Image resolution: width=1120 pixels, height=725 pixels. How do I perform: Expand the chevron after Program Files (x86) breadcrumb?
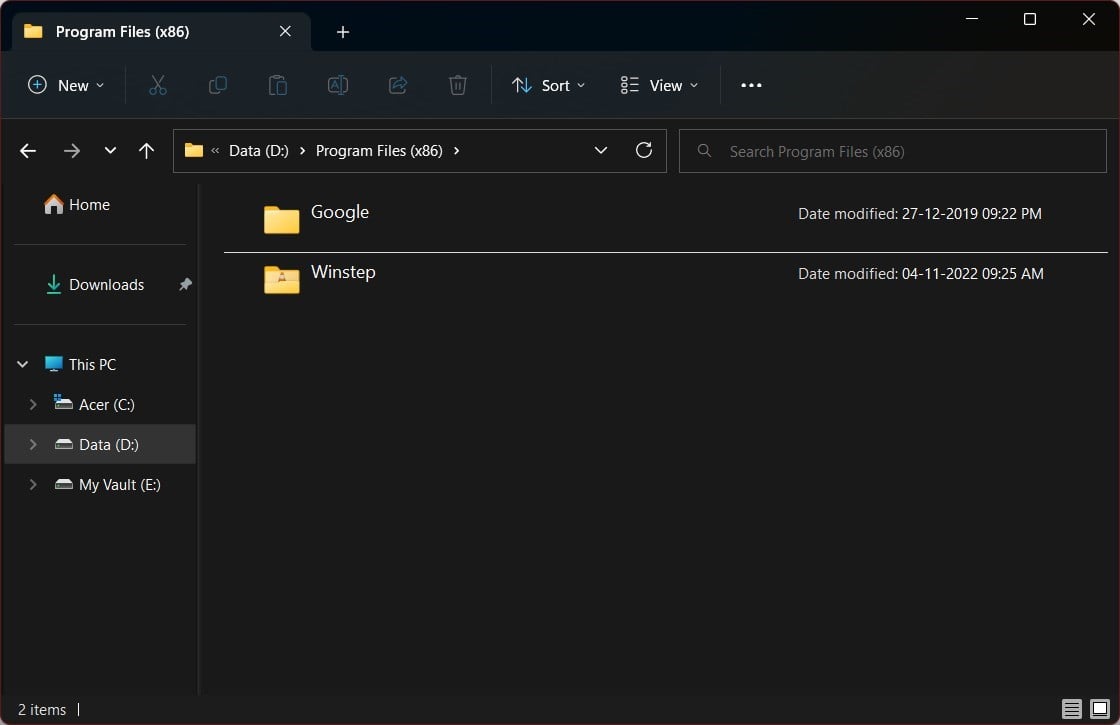[456, 151]
